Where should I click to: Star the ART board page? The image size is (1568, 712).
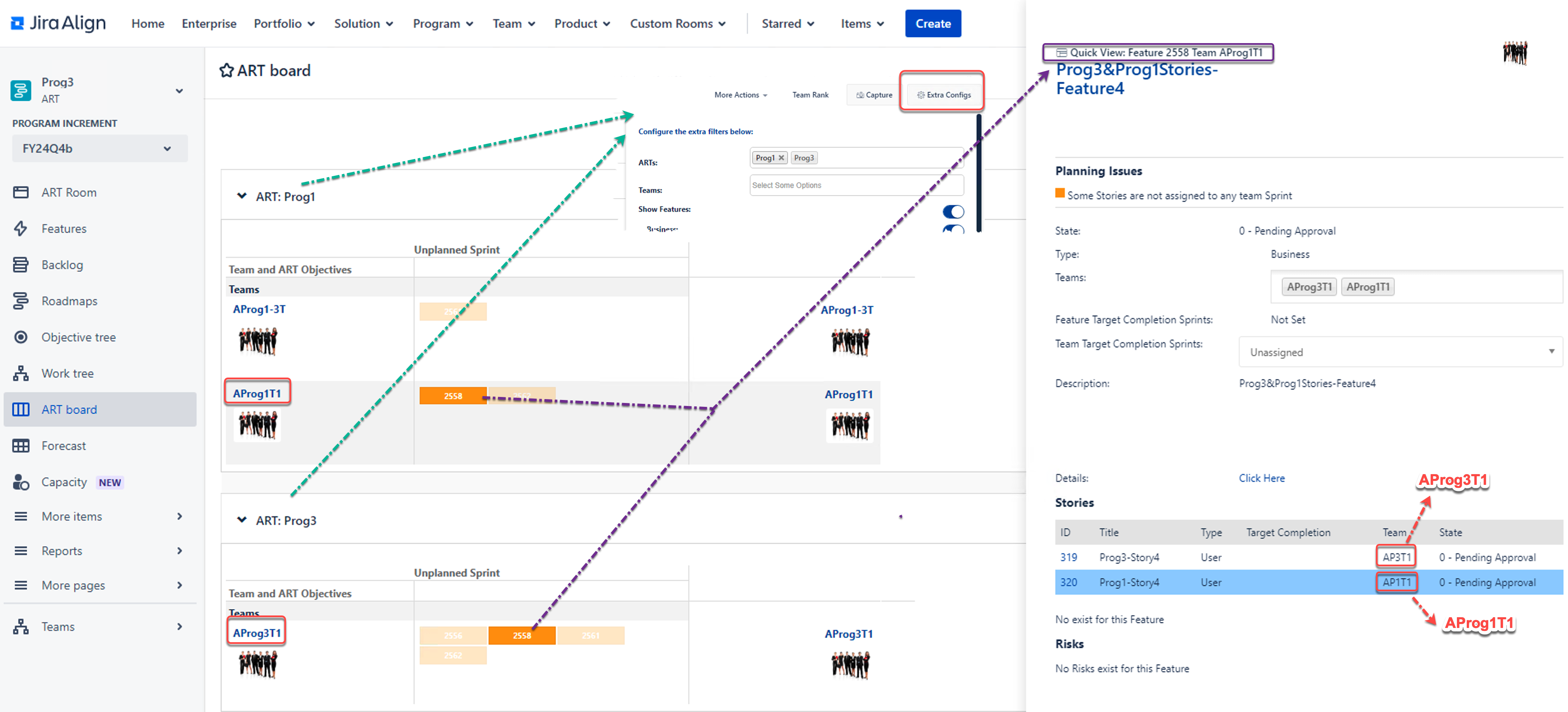pos(226,71)
